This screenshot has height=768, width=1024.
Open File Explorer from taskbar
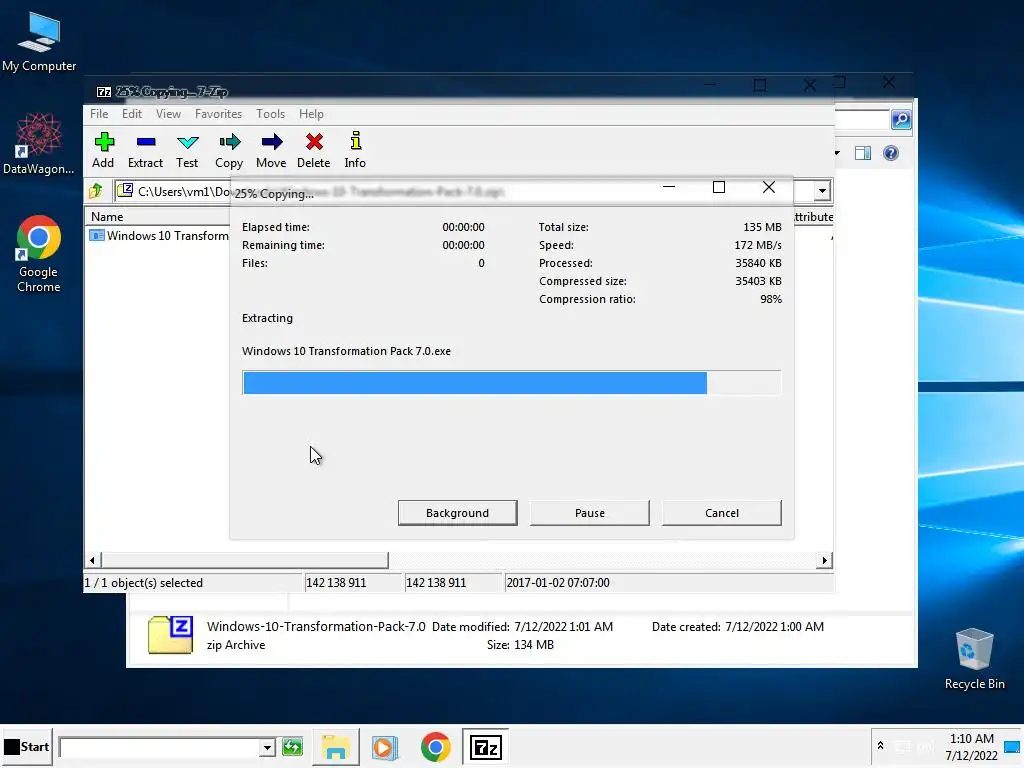(x=336, y=747)
